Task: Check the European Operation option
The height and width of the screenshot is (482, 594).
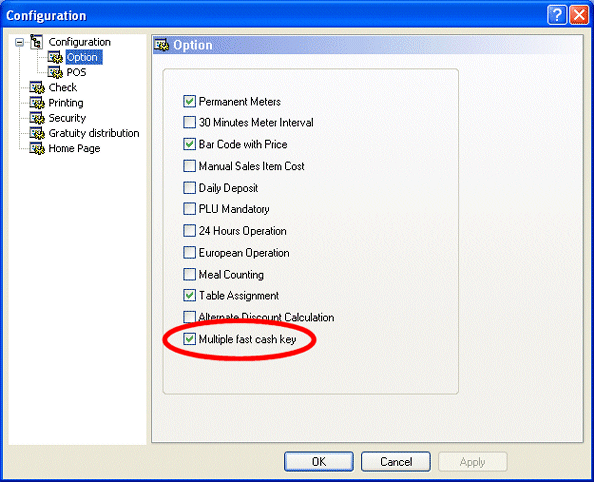Action: click(189, 252)
